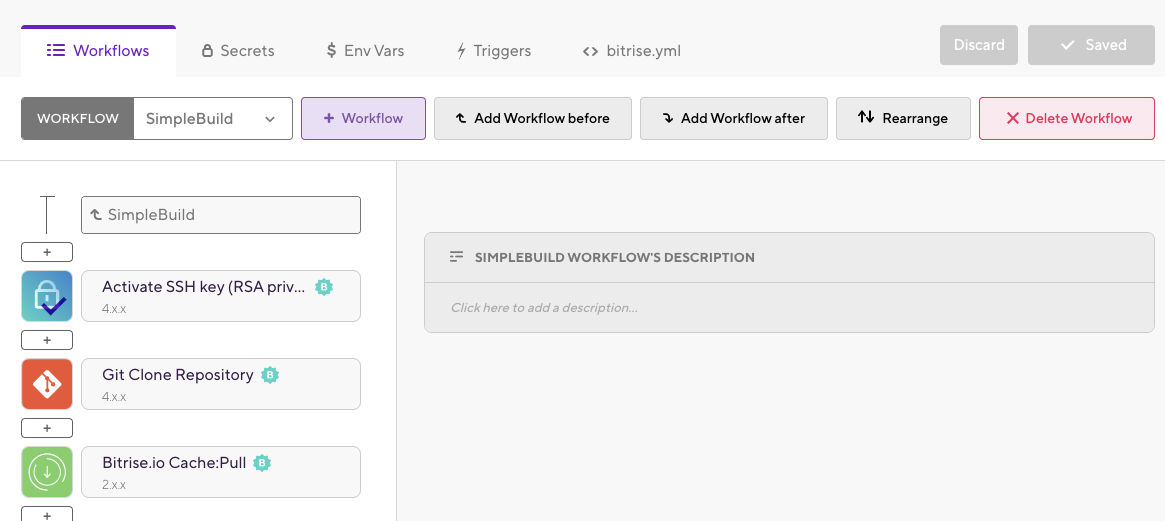The width and height of the screenshot is (1165, 521).
Task: Click the 4.x.x version under Git Clone Repository
Action: (x=114, y=397)
